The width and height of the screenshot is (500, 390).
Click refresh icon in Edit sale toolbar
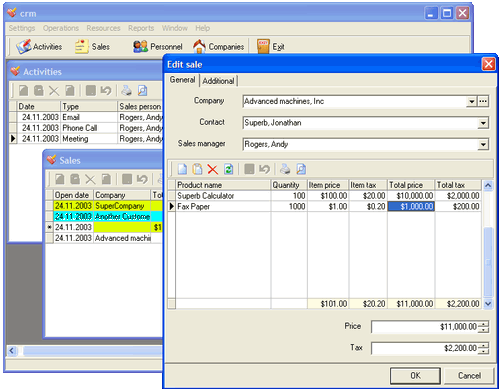pos(228,169)
